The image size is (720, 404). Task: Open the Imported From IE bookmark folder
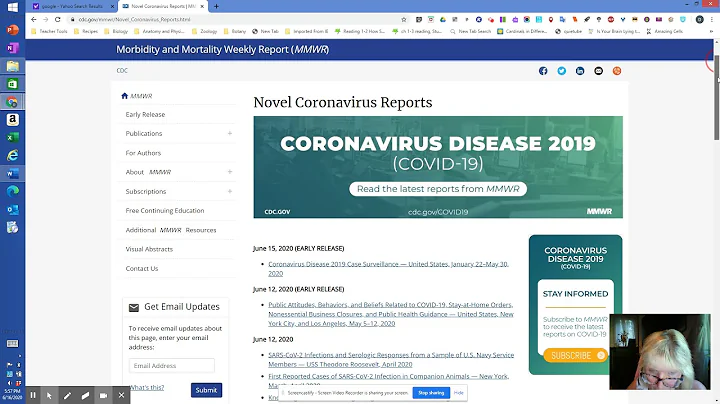(306, 31)
